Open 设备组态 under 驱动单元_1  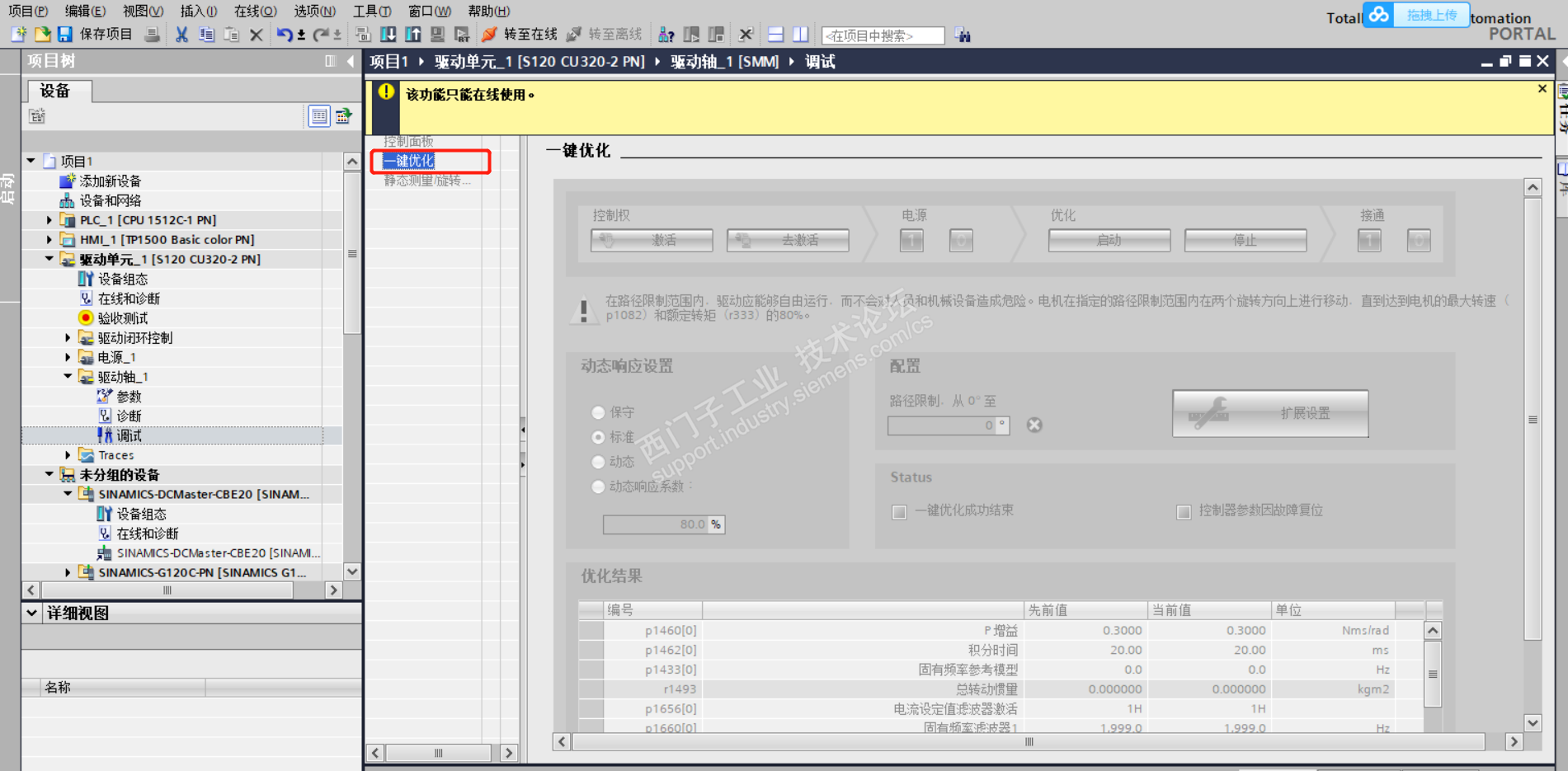click(123, 279)
